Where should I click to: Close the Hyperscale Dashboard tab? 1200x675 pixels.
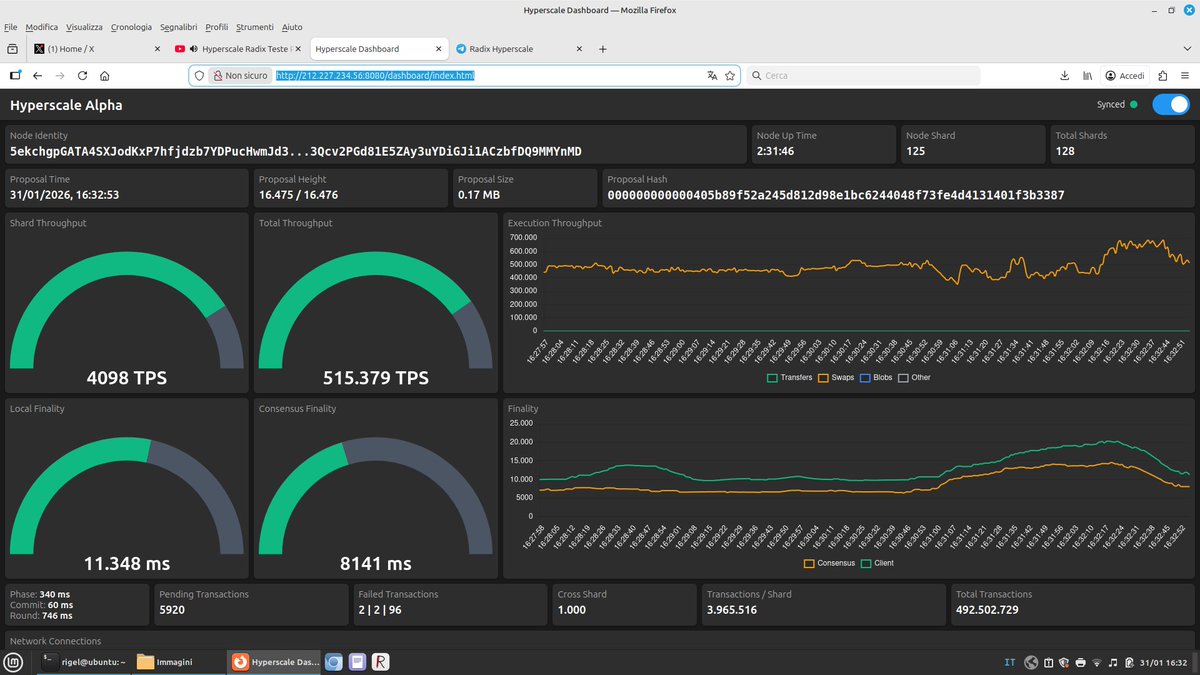click(438, 48)
